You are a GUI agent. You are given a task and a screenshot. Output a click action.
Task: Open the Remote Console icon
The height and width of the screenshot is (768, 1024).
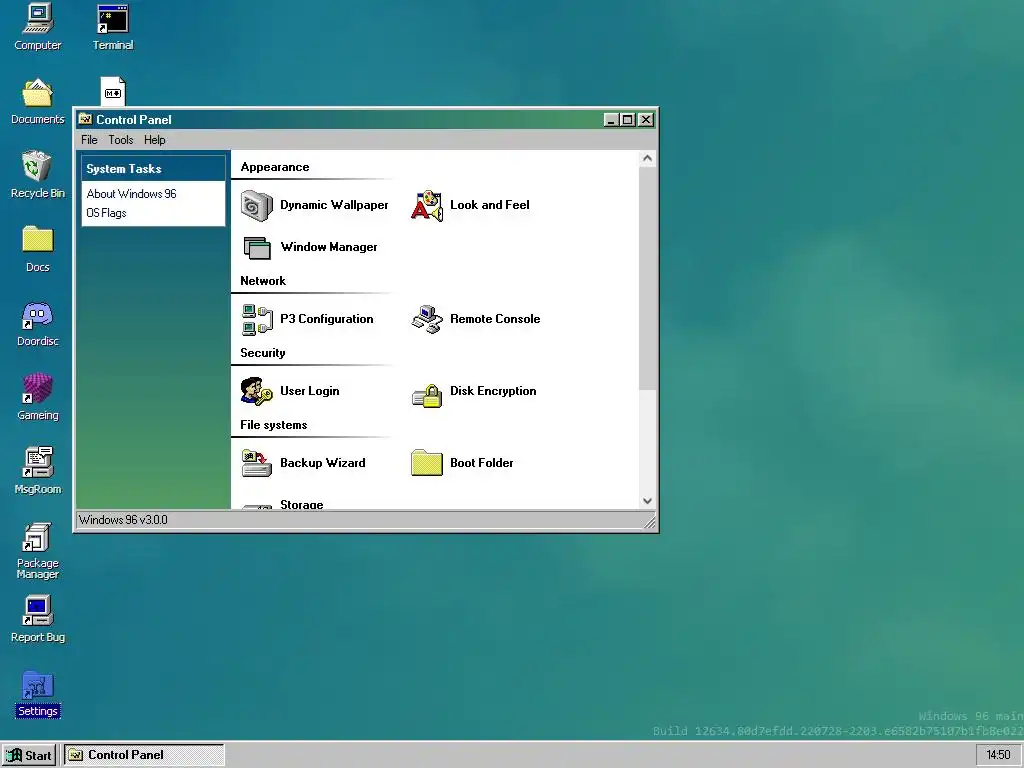coord(427,319)
